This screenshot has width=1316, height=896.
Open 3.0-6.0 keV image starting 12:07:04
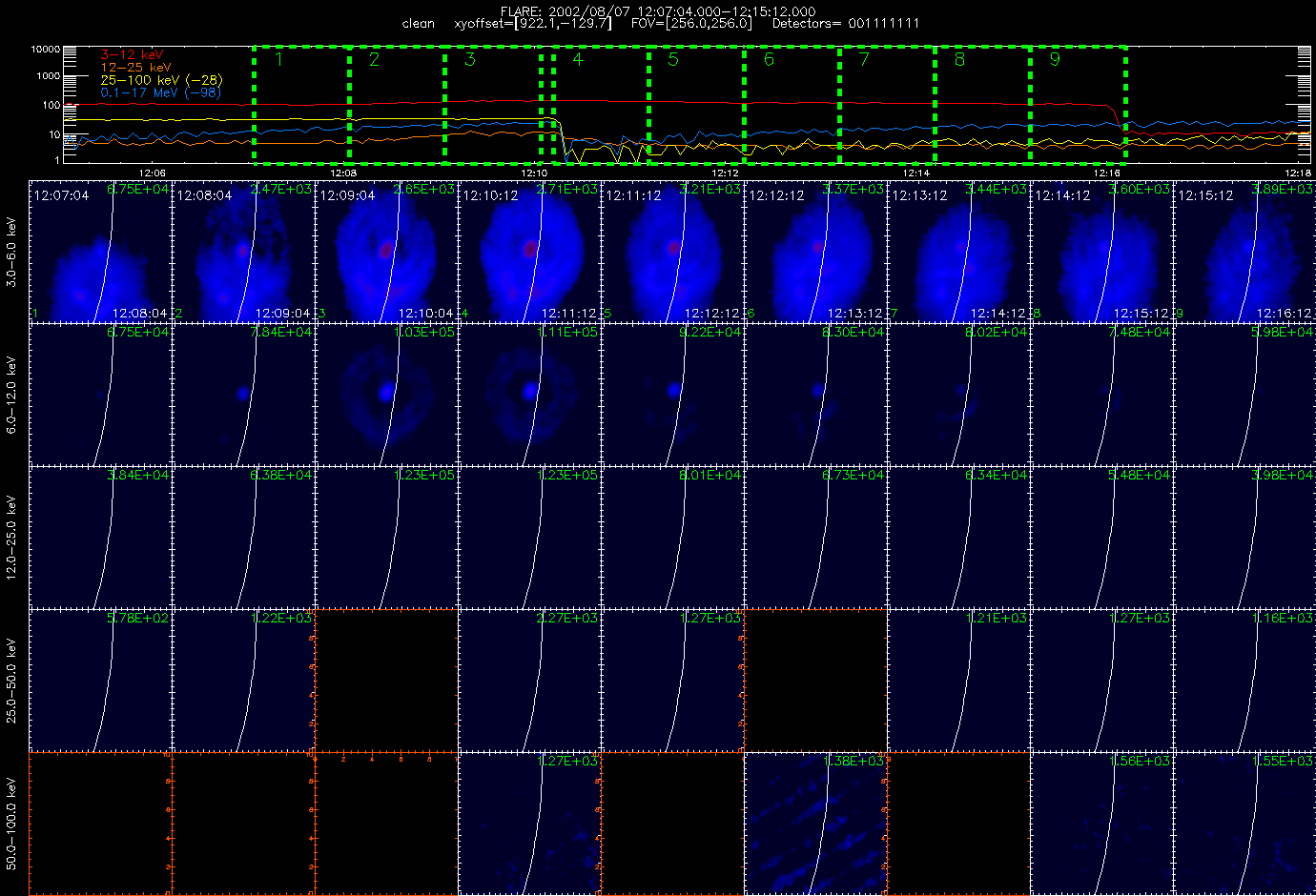(x=100, y=251)
